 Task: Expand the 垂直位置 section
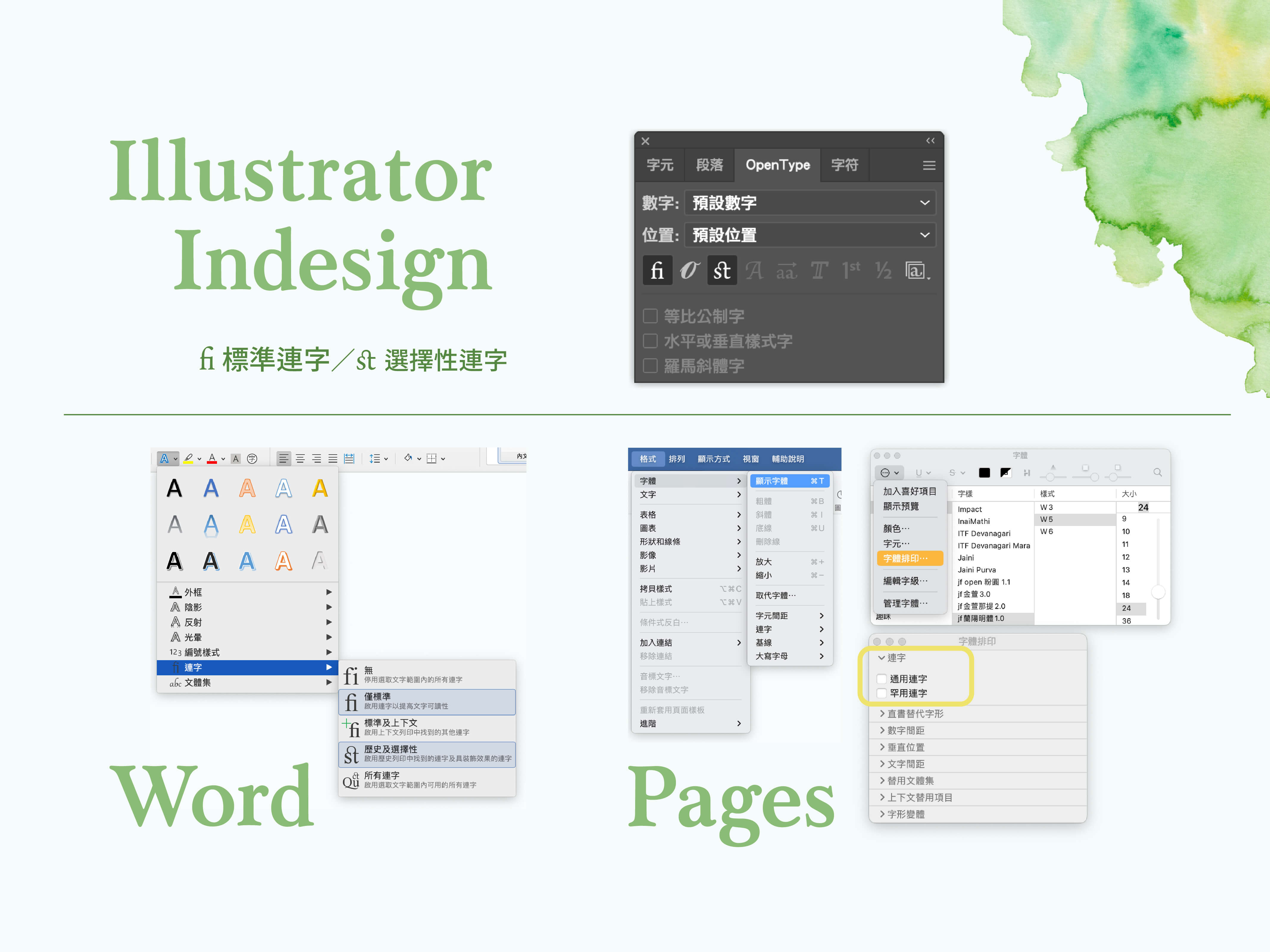(x=882, y=747)
